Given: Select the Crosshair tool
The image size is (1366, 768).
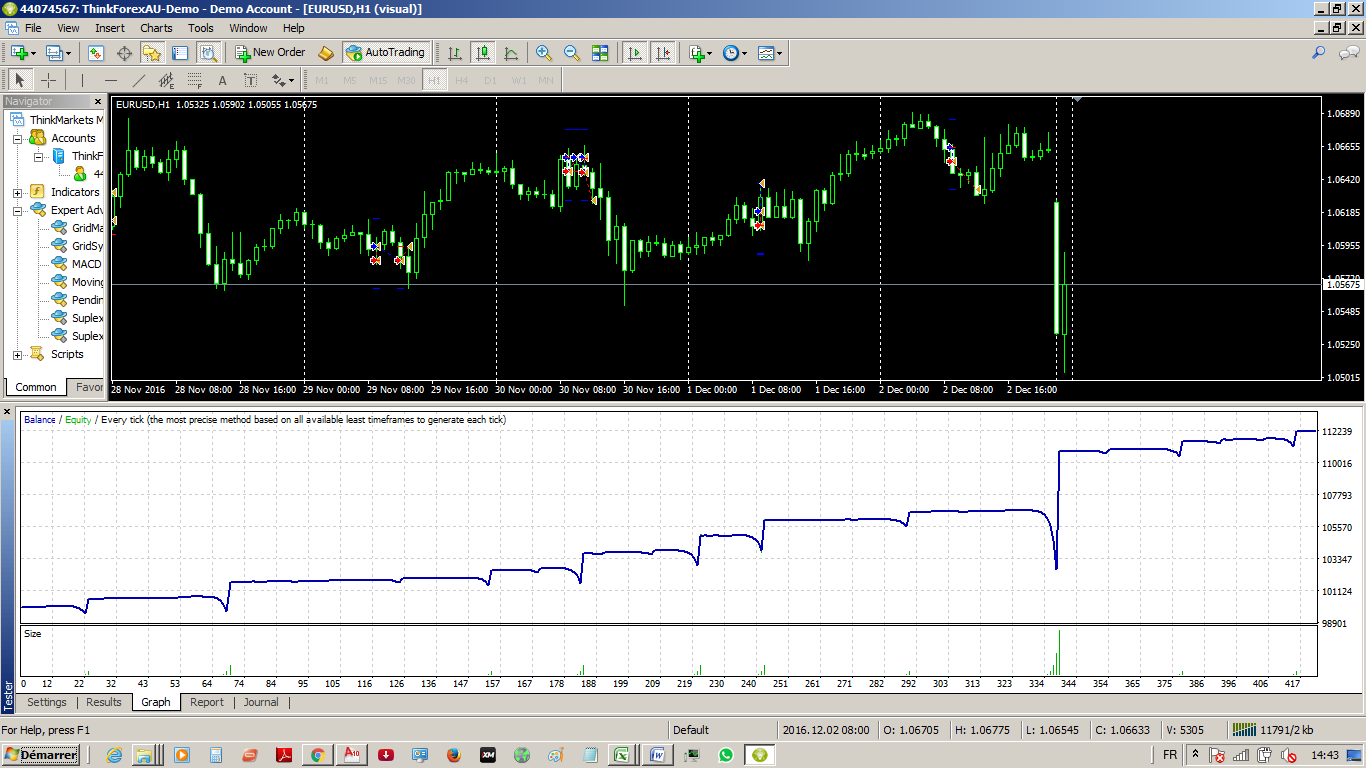Looking at the screenshot, I should point(48,80).
